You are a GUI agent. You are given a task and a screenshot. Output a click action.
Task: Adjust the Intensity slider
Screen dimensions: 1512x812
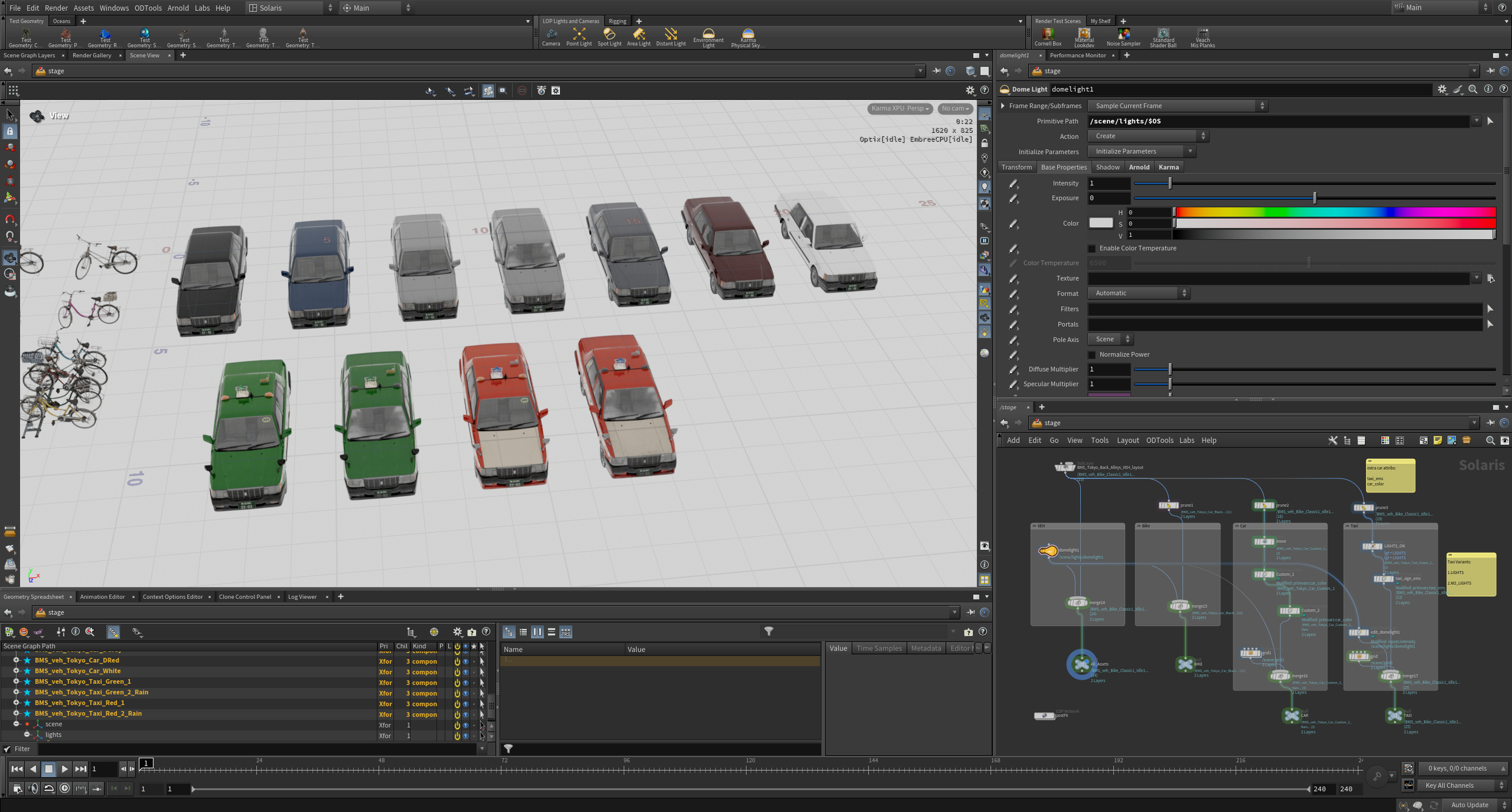click(x=1314, y=183)
